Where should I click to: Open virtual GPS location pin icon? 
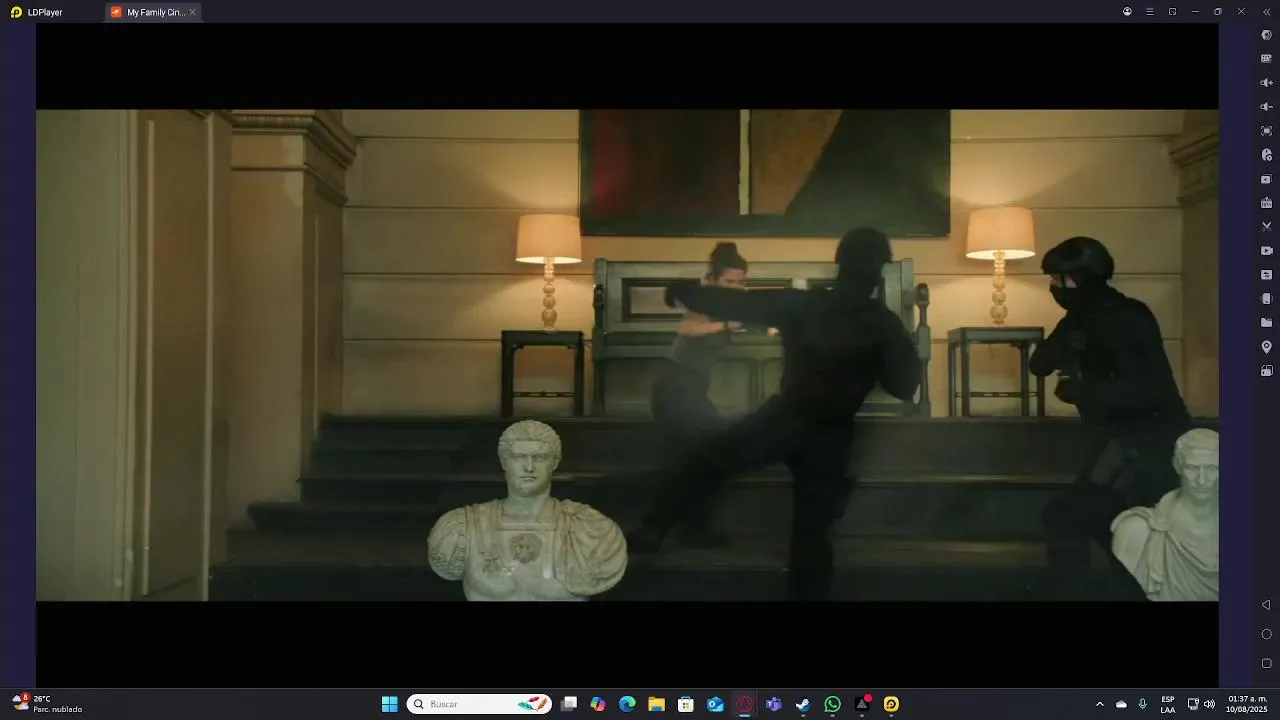[1266, 347]
